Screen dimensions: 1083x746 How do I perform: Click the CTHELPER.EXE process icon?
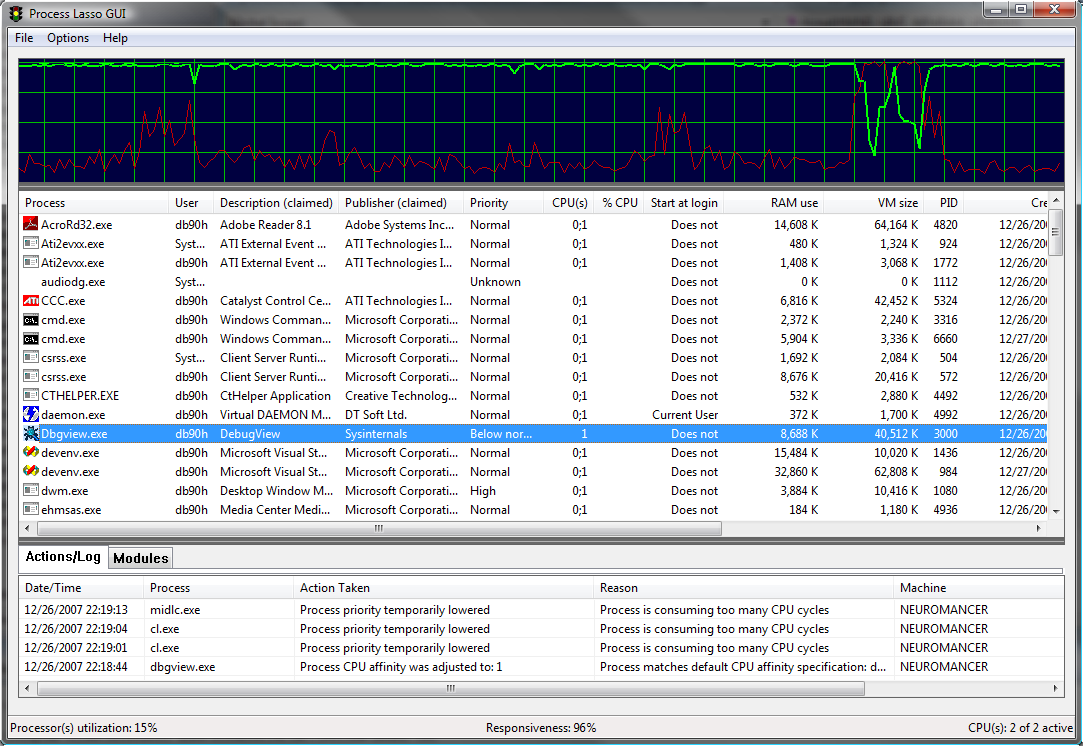coord(30,396)
